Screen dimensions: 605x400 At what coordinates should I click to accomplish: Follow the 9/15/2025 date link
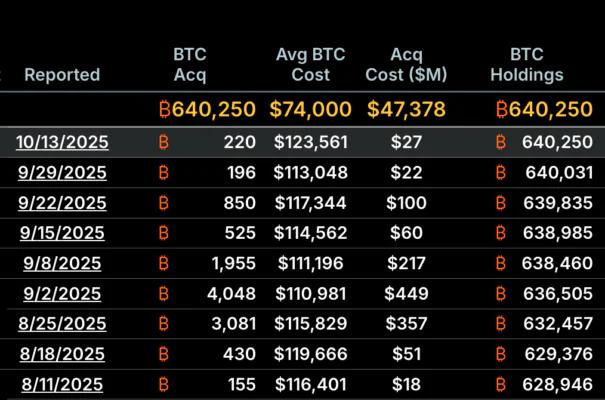[x=62, y=233]
